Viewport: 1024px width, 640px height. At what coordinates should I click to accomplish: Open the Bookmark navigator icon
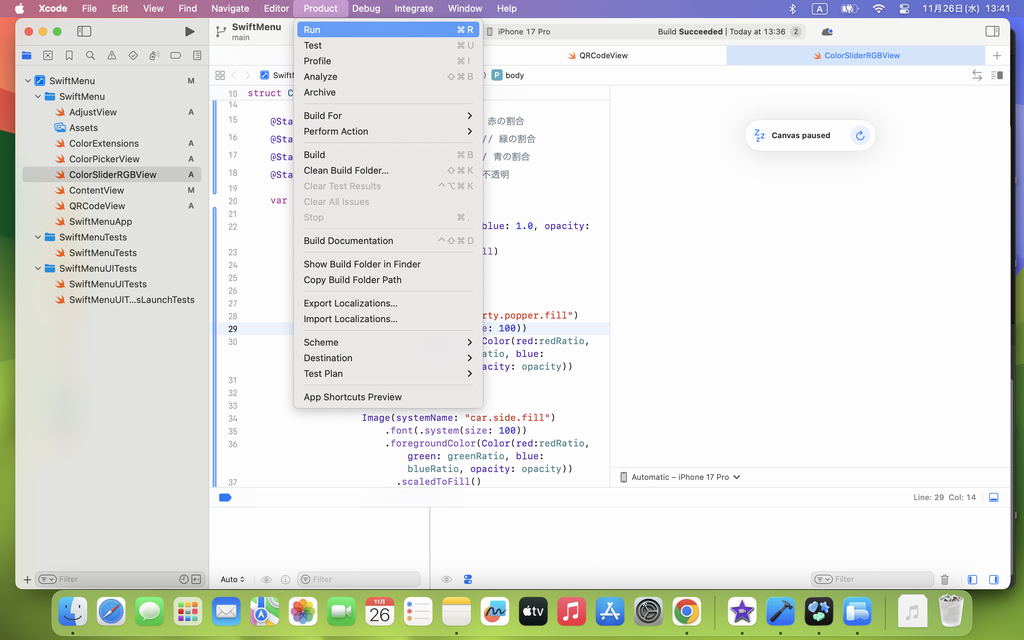point(69,56)
